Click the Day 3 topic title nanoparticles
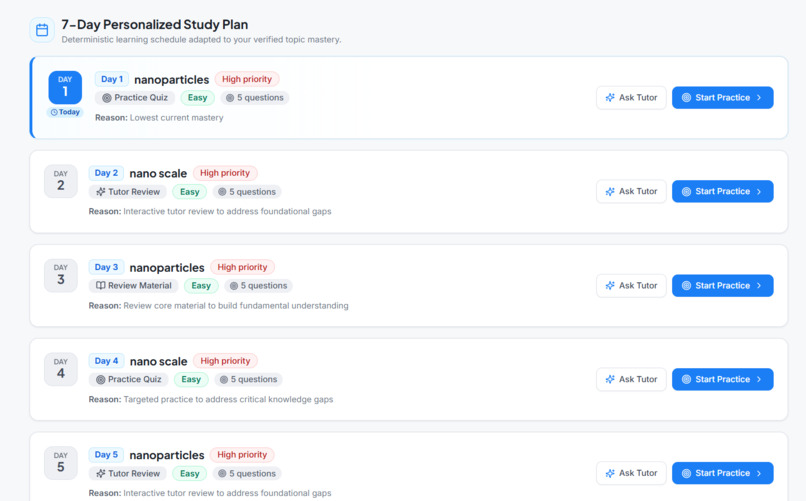 pyautogui.click(x=167, y=268)
